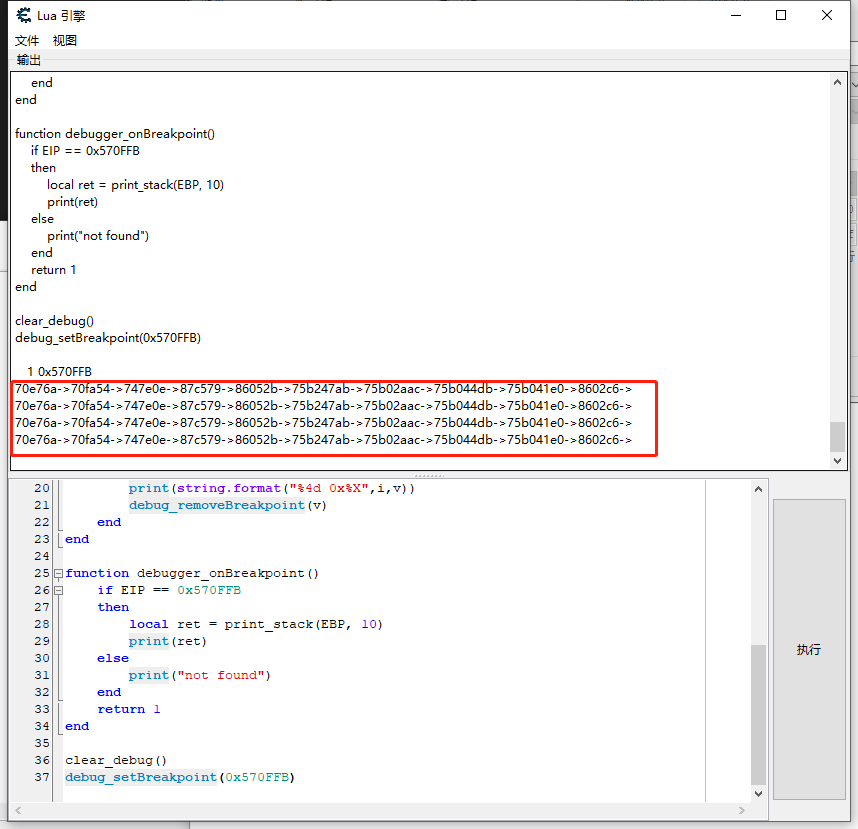Open the 视图 menu
This screenshot has height=829, width=858.
click(x=65, y=41)
